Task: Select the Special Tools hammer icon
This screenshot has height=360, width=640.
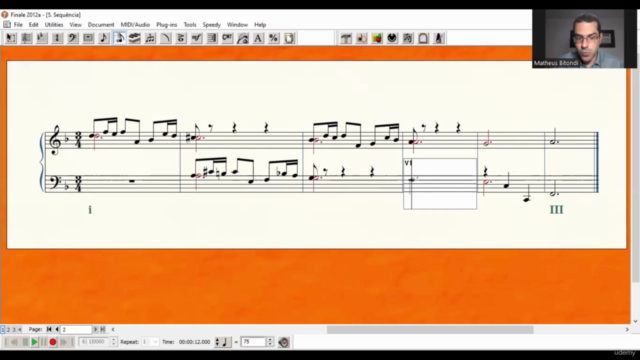Action: [346, 38]
